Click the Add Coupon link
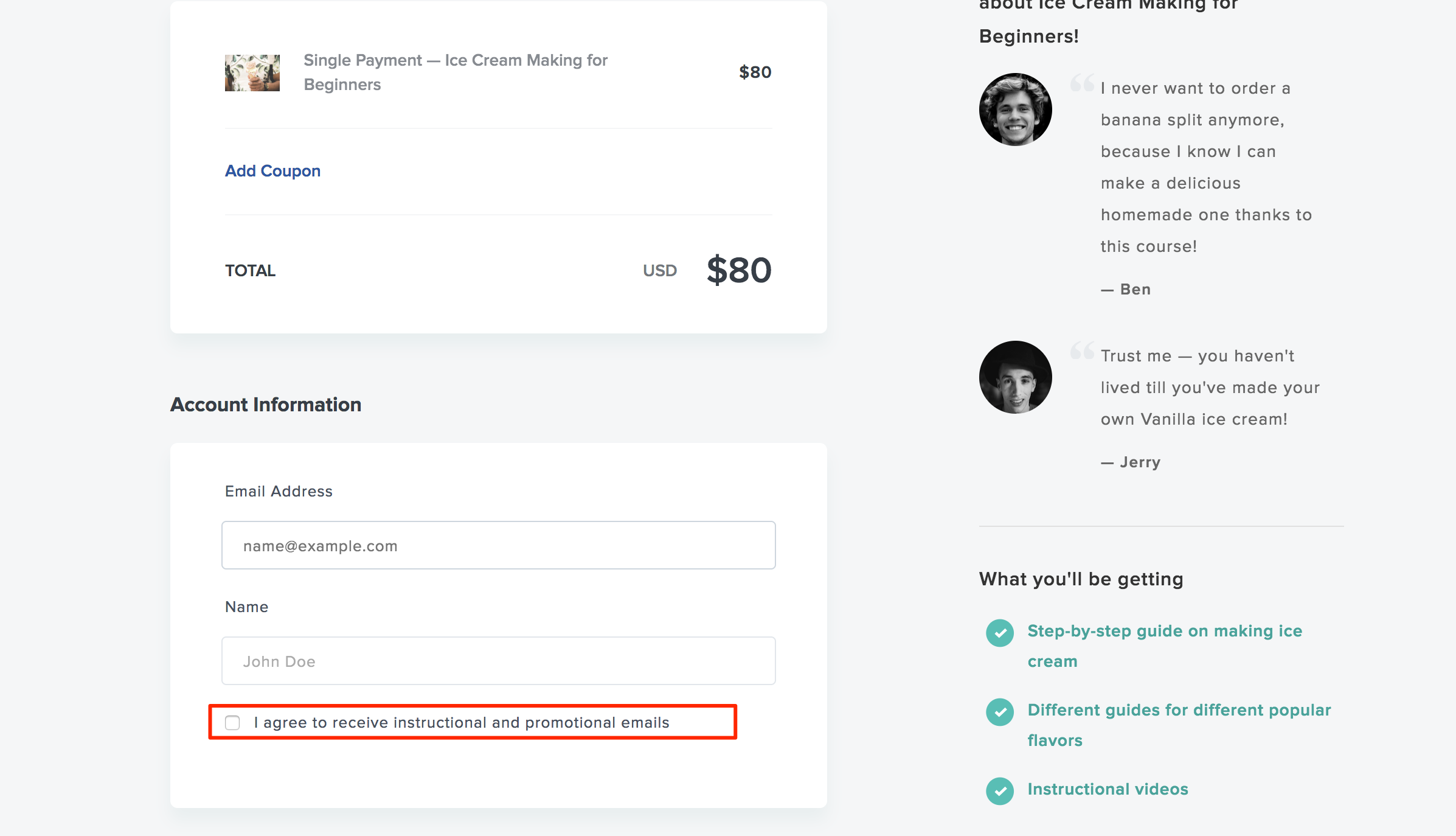 273,170
